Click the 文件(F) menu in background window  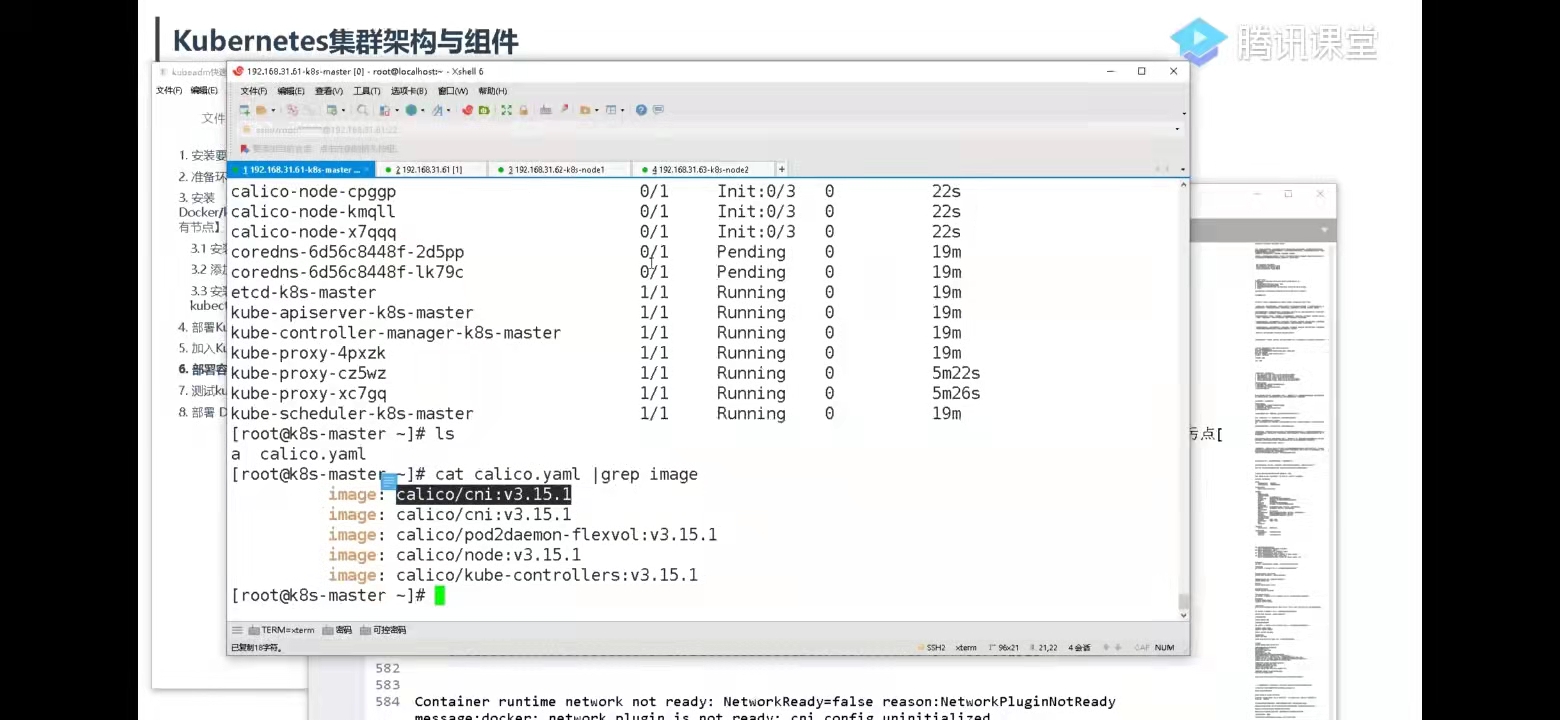tap(169, 91)
